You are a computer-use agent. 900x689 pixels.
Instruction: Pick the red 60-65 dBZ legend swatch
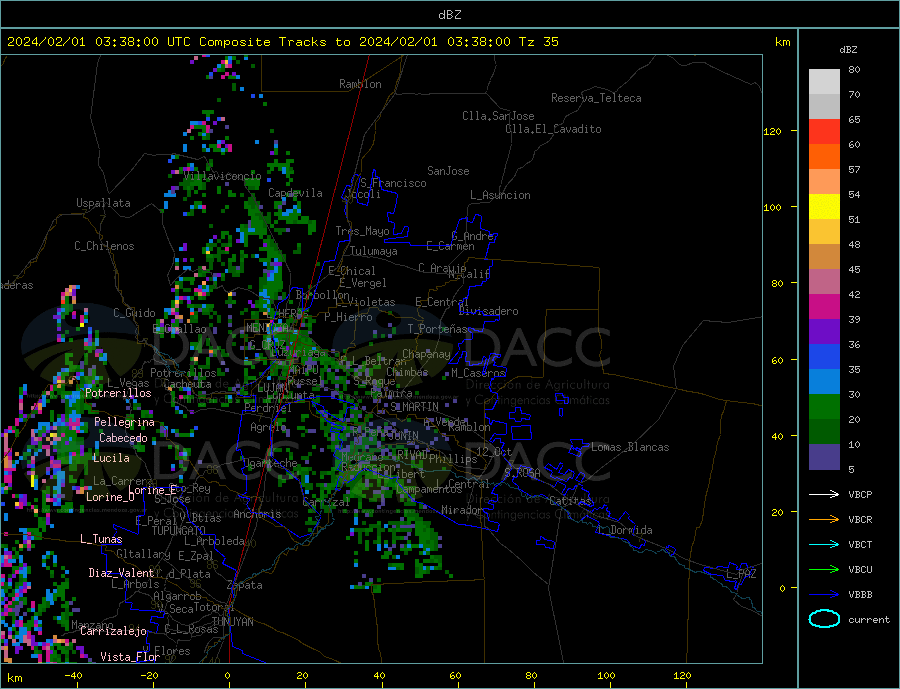tap(824, 131)
